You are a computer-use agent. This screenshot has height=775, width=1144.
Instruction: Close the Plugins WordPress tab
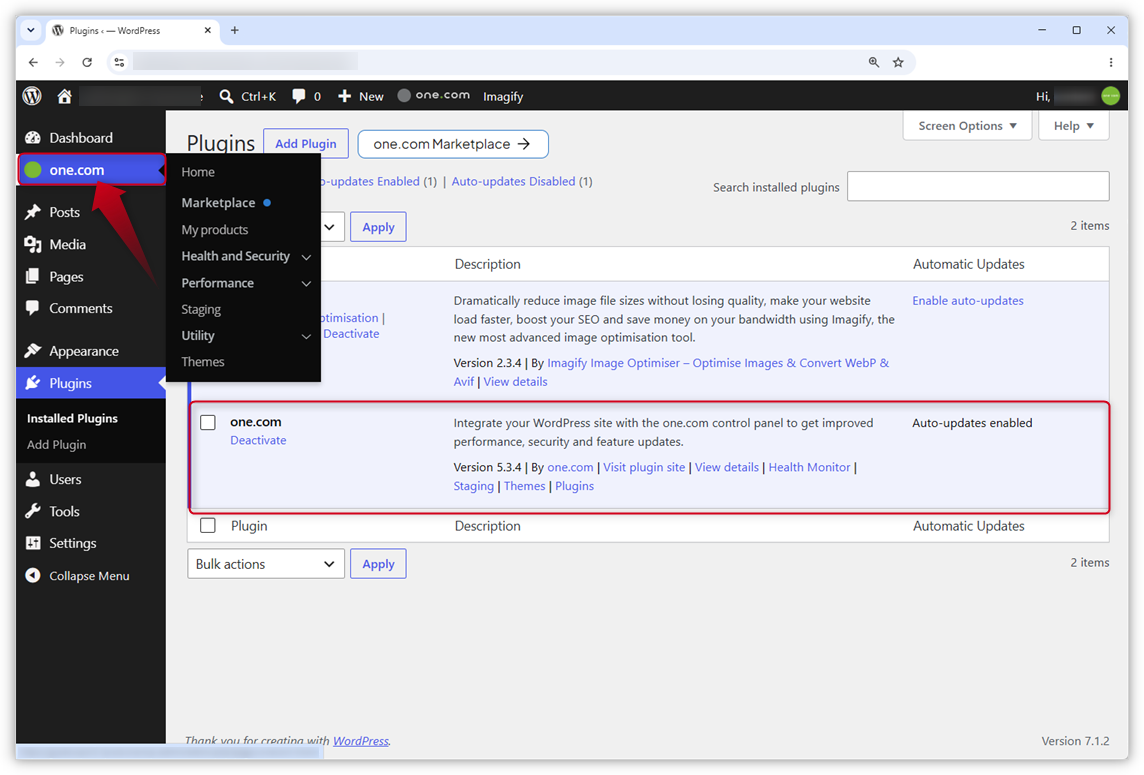pyautogui.click(x=207, y=30)
